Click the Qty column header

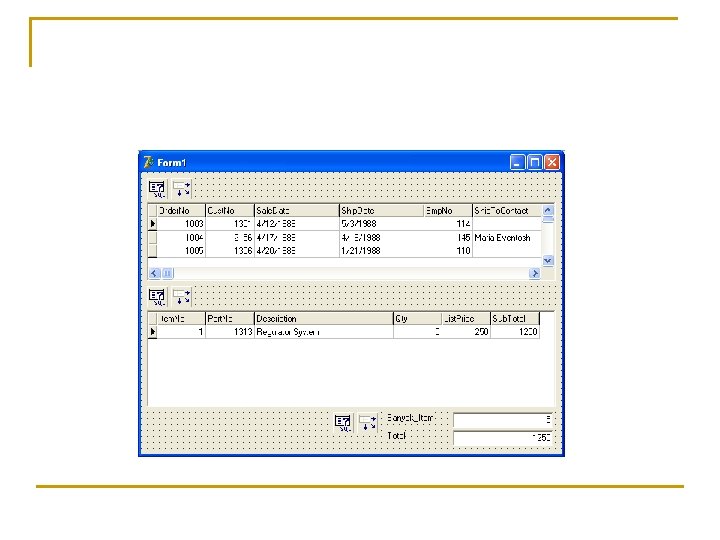(417, 319)
